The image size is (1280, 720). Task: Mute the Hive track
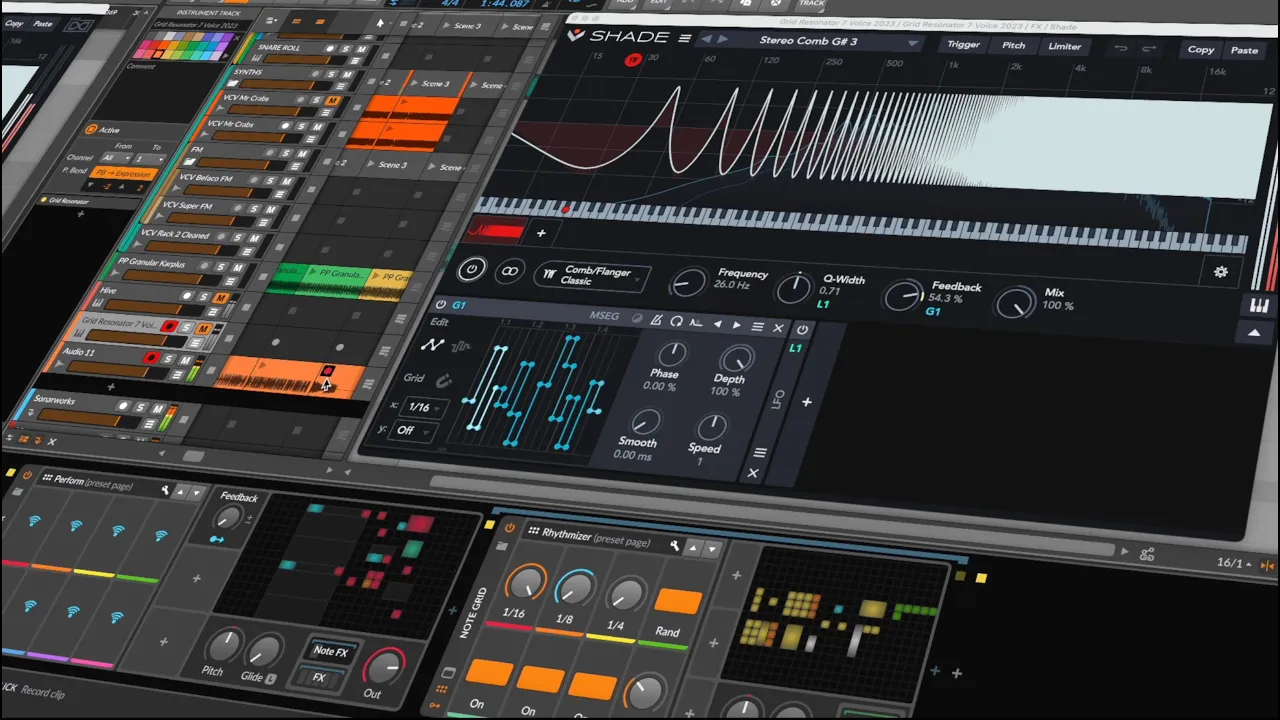[220, 297]
